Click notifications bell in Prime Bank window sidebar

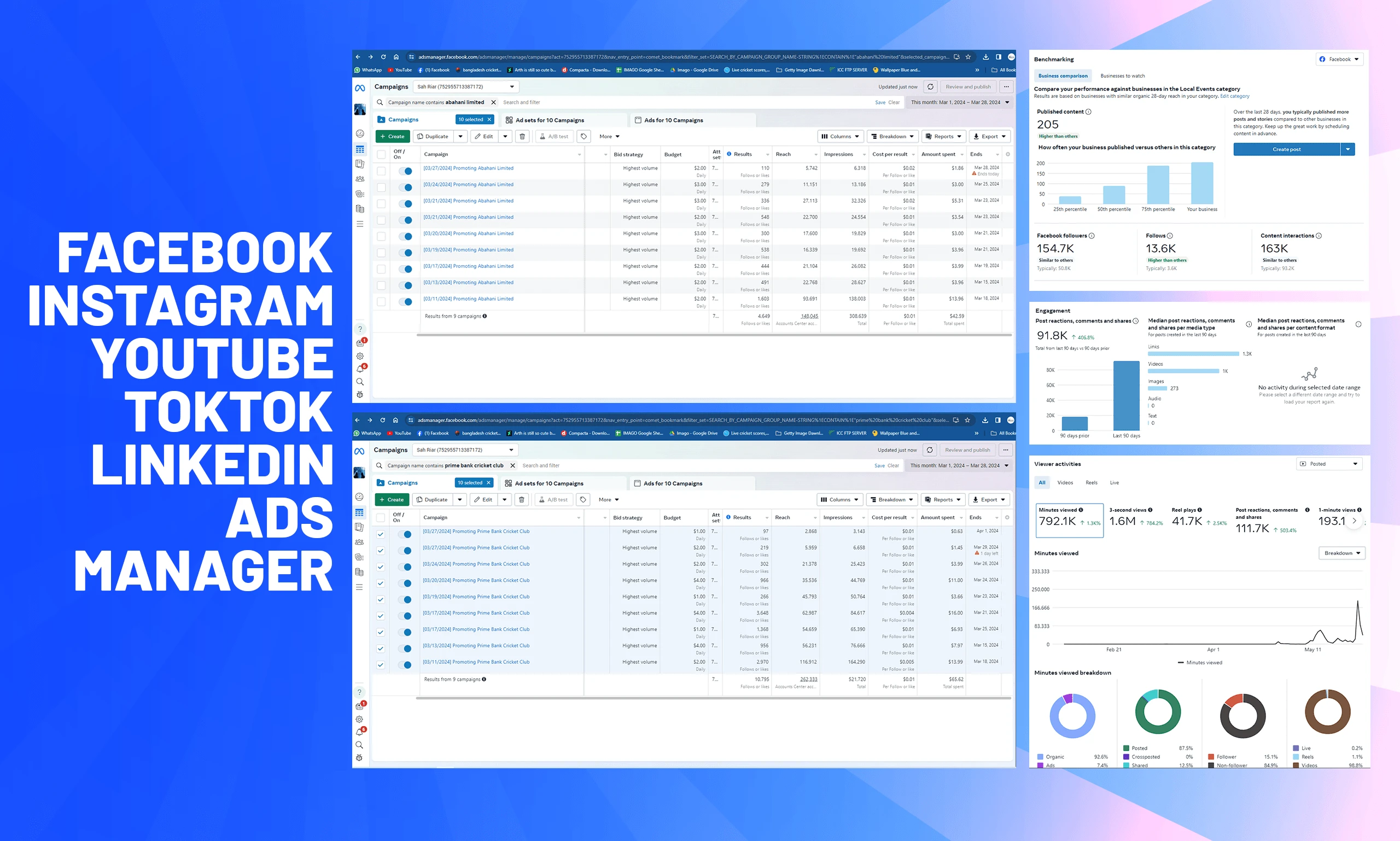click(359, 732)
